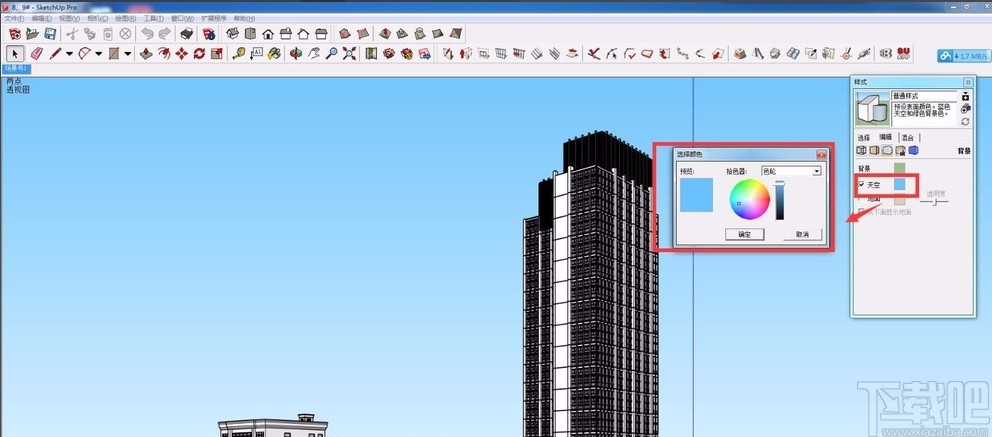Click Zoom Extents tool
The width and height of the screenshot is (992, 437).
pos(349,53)
